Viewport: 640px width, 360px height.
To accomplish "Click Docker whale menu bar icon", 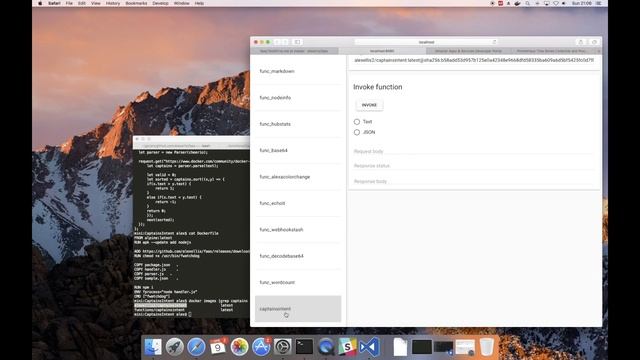I will pos(518,3).
